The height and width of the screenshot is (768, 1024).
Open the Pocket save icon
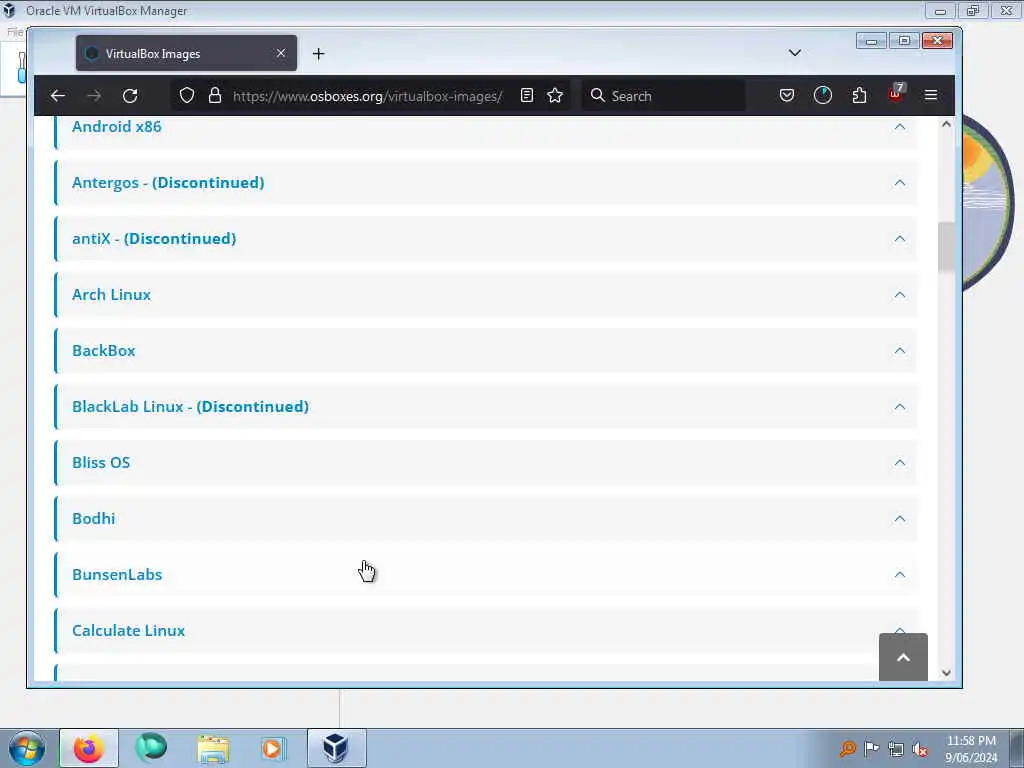click(x=787, y=96)
